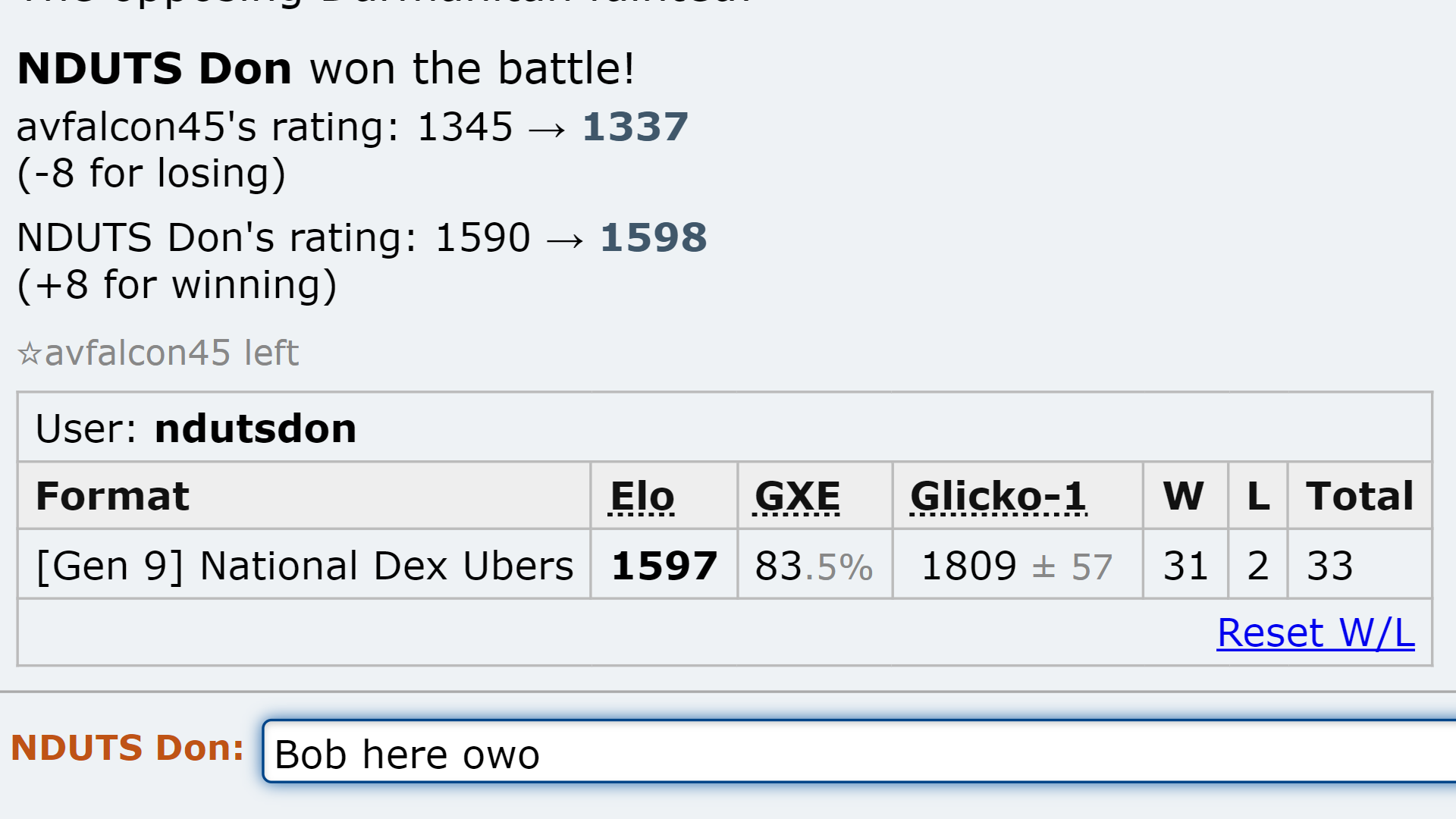Click the star icon beside avfalcon45 left
1456x819 pixels.
click(x=29, y=353)
